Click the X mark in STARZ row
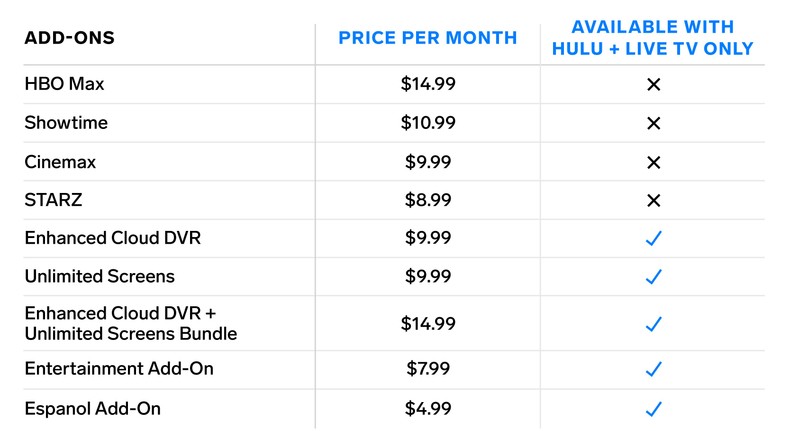The width and height of the screenshot is (790, 431). (x=653, y=200)
